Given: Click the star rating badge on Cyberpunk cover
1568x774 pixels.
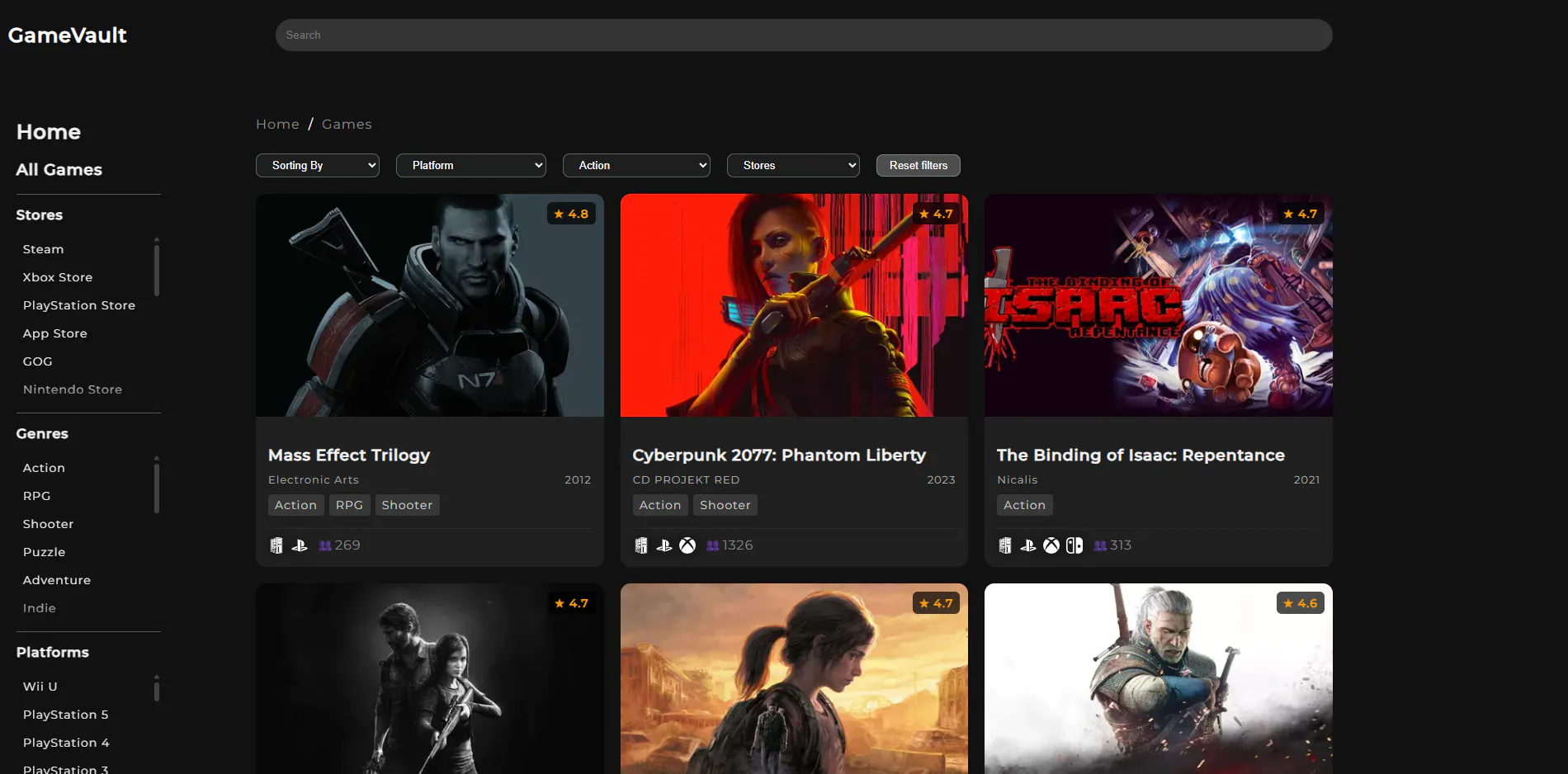Looking at the screenshot, I should pos(936,214).
